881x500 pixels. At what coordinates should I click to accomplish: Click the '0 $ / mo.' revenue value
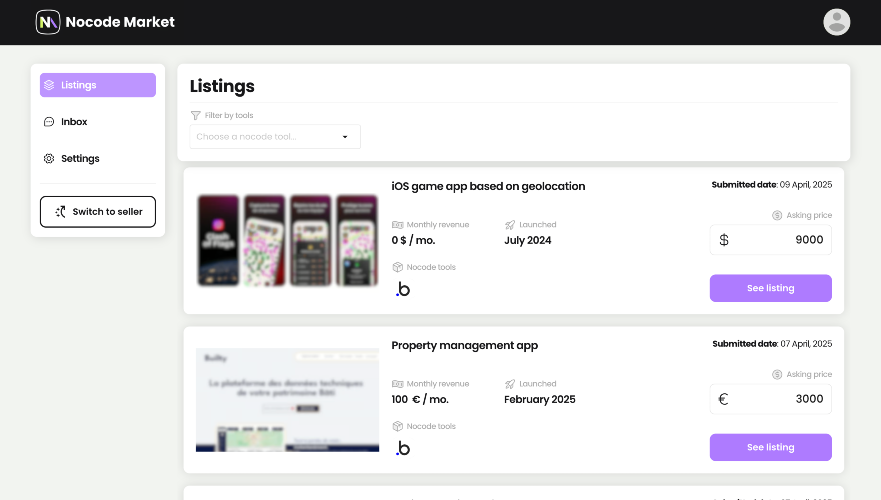pyautogui.click(x=413, y=240)
